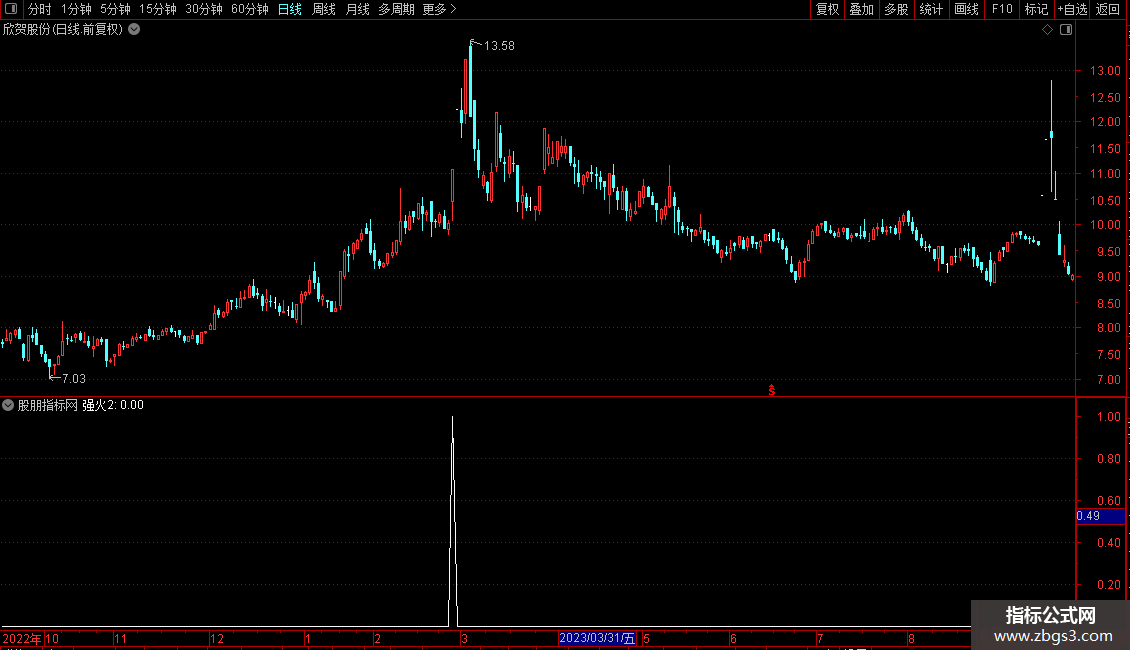Click the 2023/03/31/五 date label
1130x650 pixels.
tap(597, 638)
